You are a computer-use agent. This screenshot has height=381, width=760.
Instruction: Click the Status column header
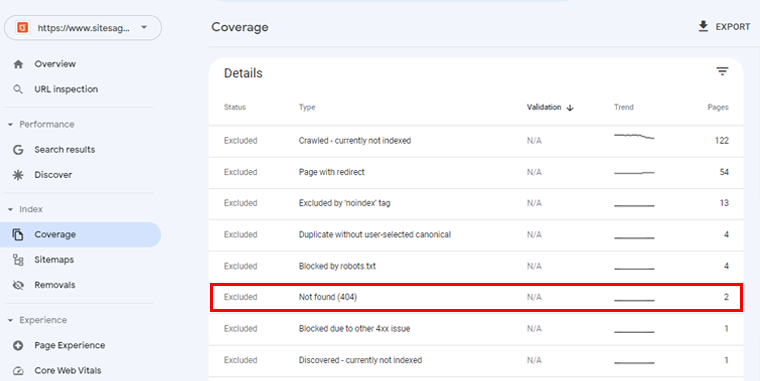pos(235,107)
